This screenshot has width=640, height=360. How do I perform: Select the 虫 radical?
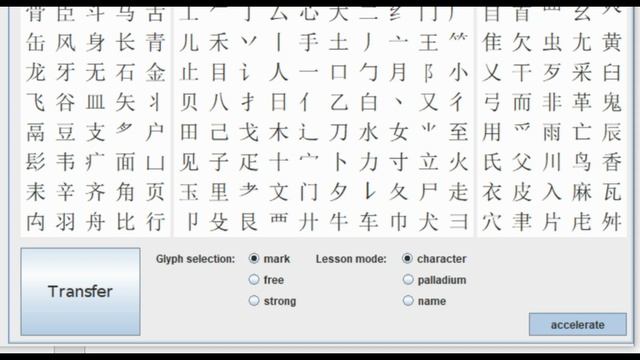[x=552, y=42]
